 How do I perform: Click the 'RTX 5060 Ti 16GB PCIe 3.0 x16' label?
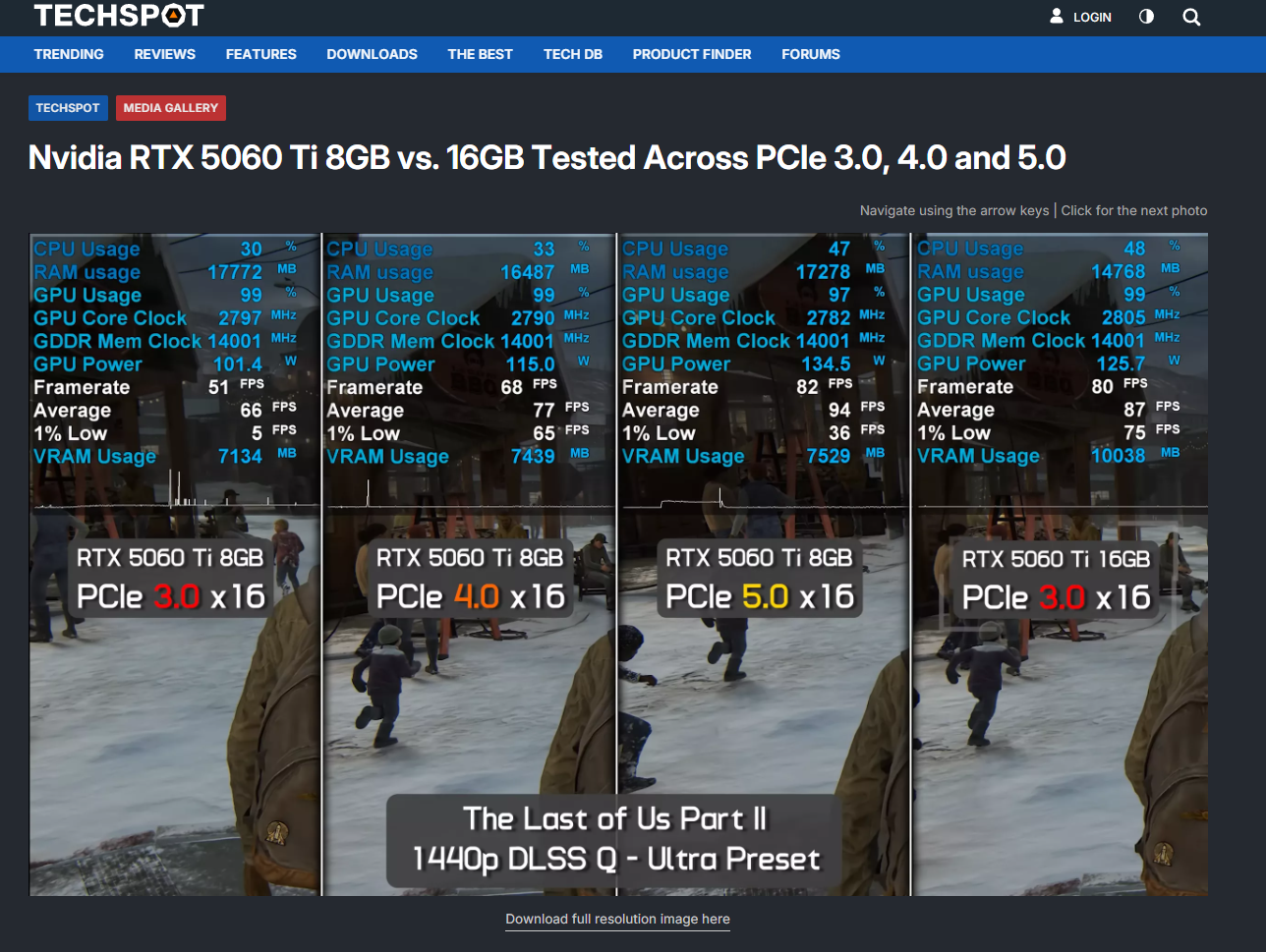[1057, 579]
